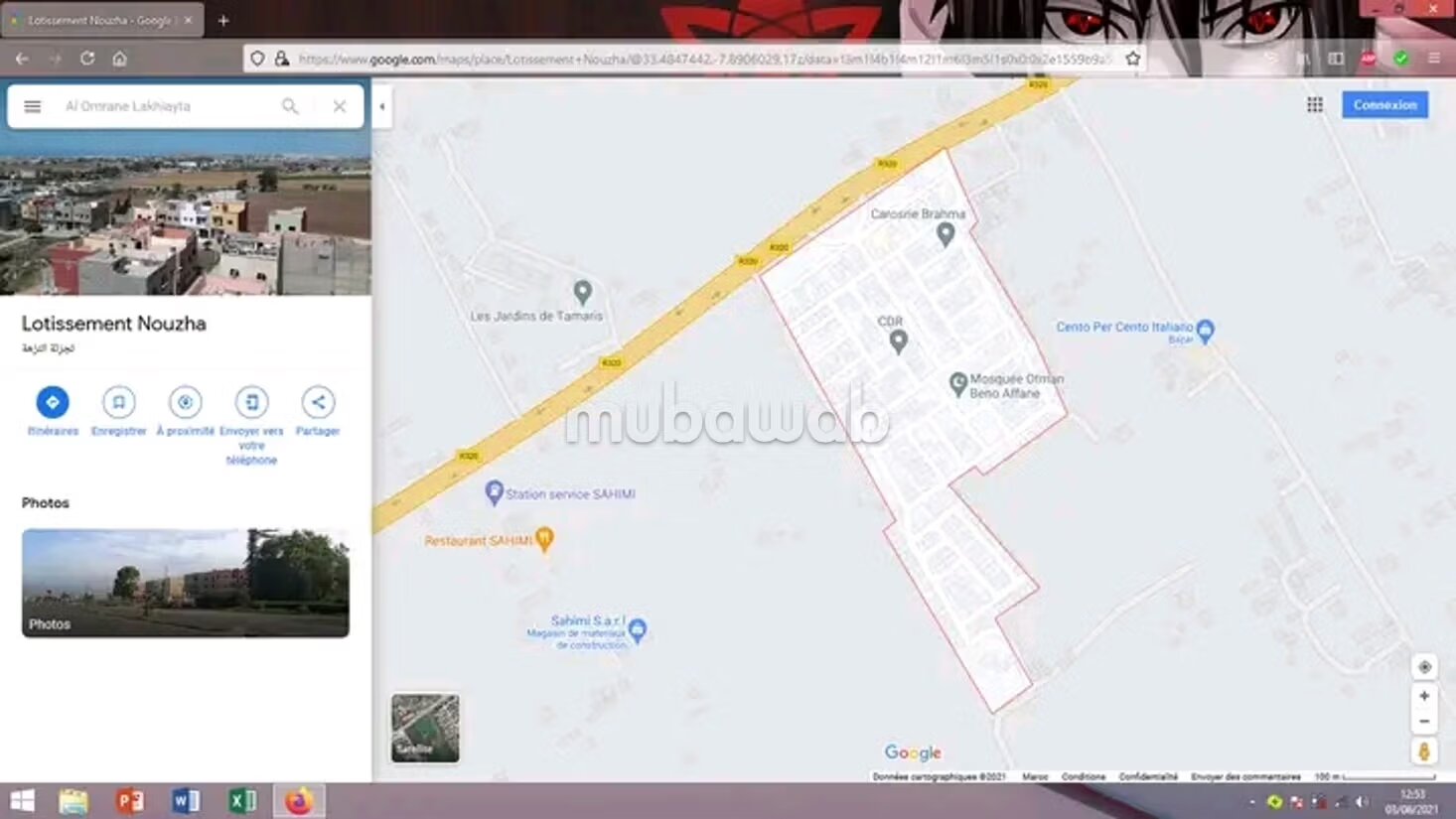
Task: Launch PowerPoint from taskbar
Action: coord(129,801)
